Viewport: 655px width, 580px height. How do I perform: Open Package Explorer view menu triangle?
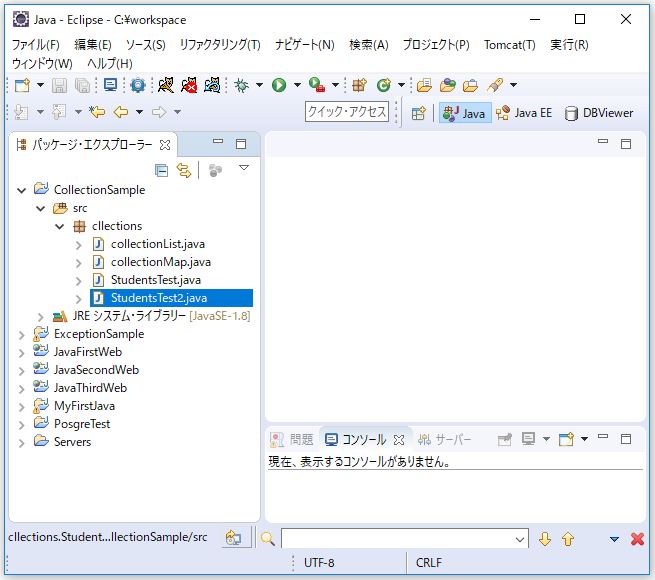click(244, 168)
